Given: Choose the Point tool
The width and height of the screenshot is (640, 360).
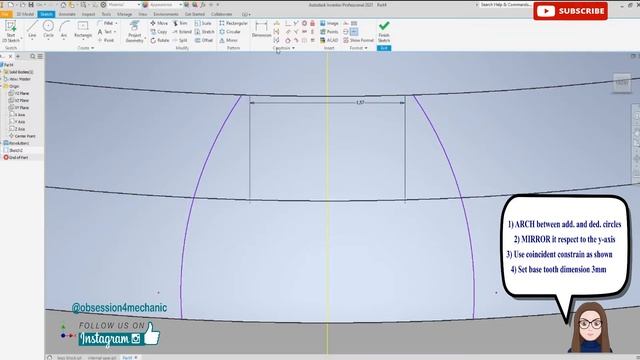Looking at the screenshot, I should click(x=106, y=40).
